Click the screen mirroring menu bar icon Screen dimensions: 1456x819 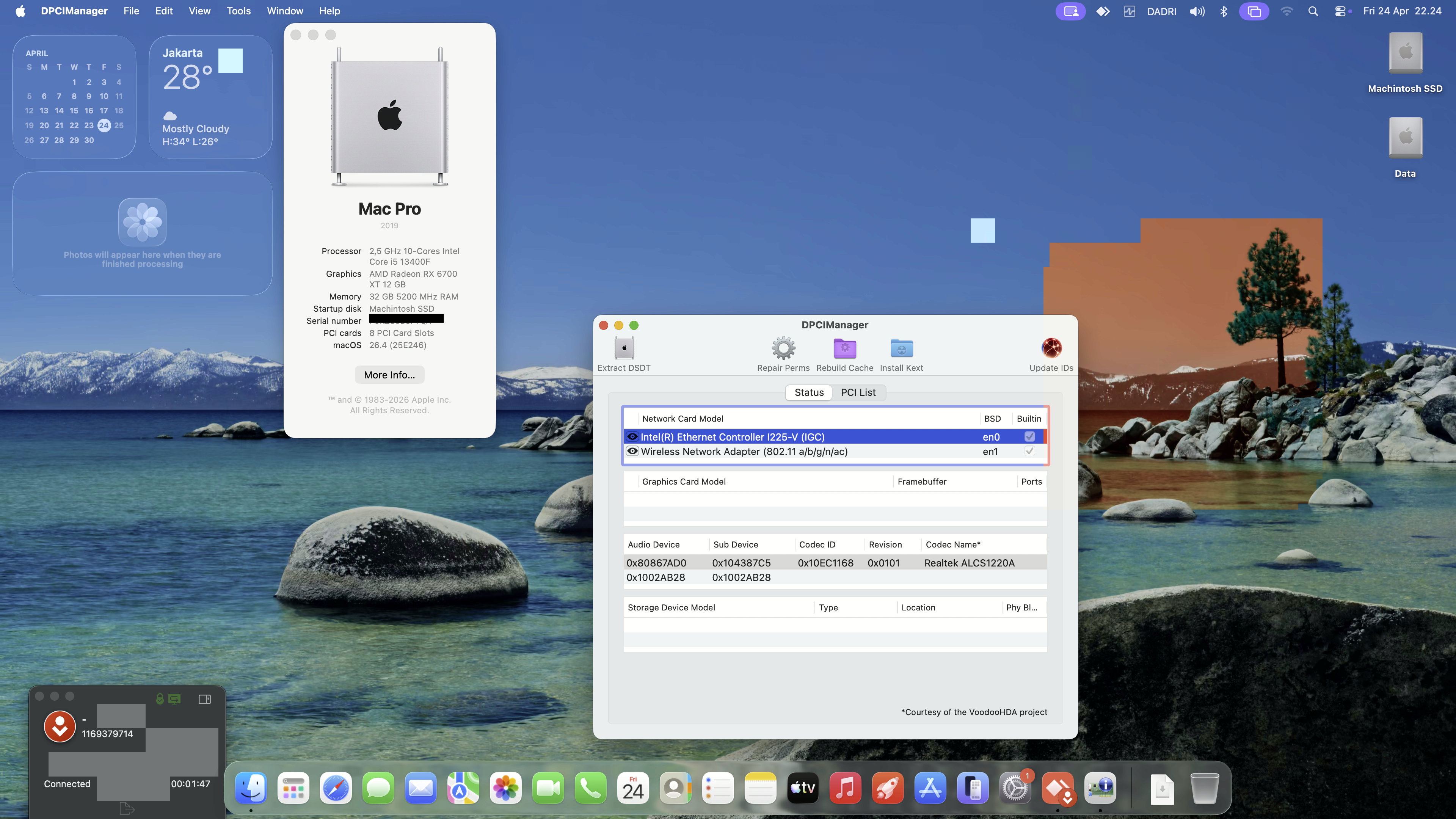[x=1254, y=11]
